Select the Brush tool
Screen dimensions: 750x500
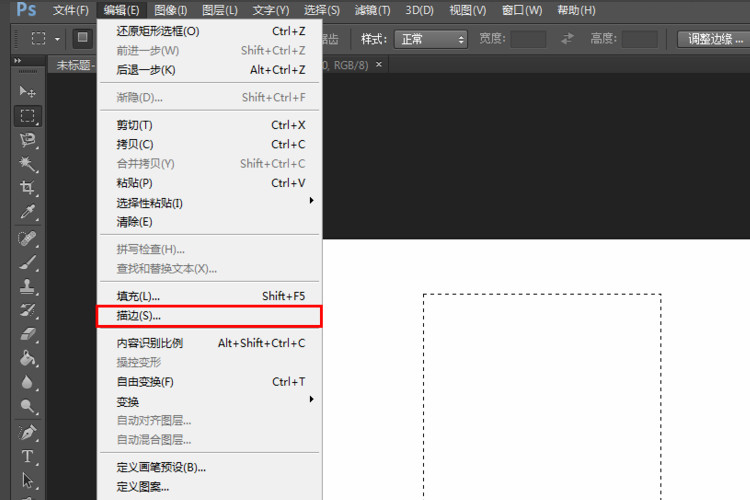pos(27,263)
